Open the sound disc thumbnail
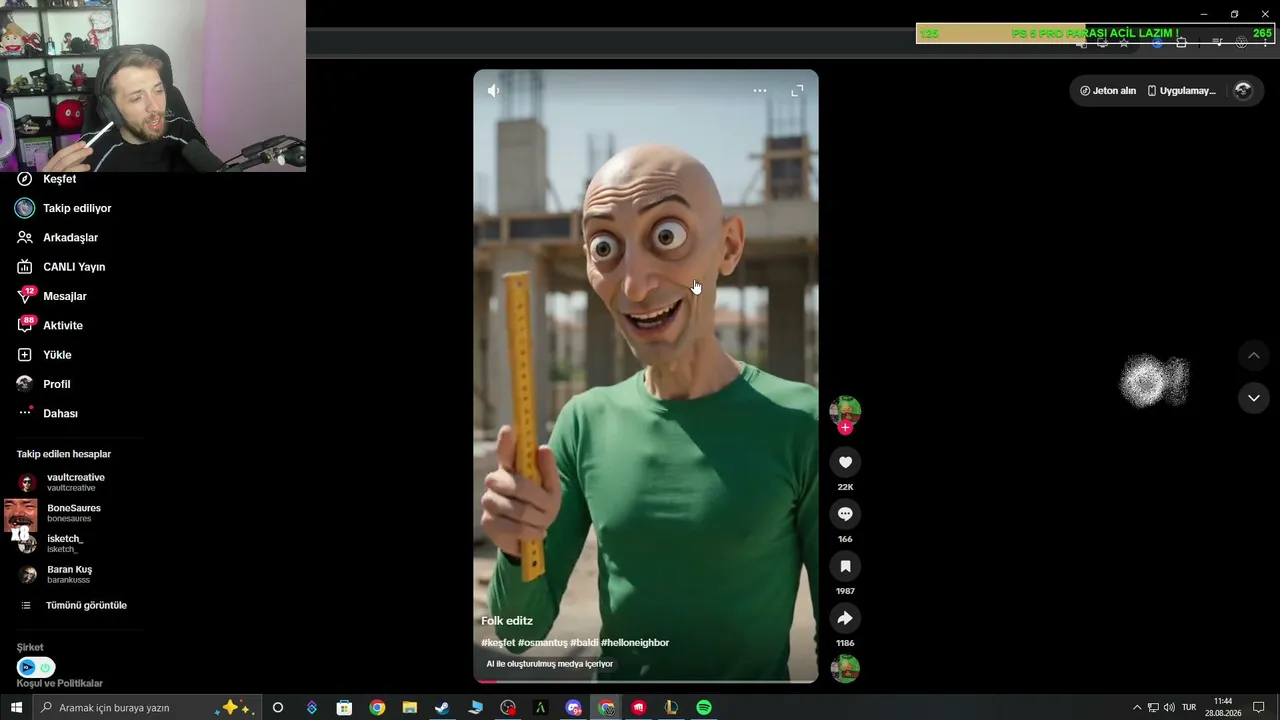This screenshot has height=720, width=1280. pos(845,668)
